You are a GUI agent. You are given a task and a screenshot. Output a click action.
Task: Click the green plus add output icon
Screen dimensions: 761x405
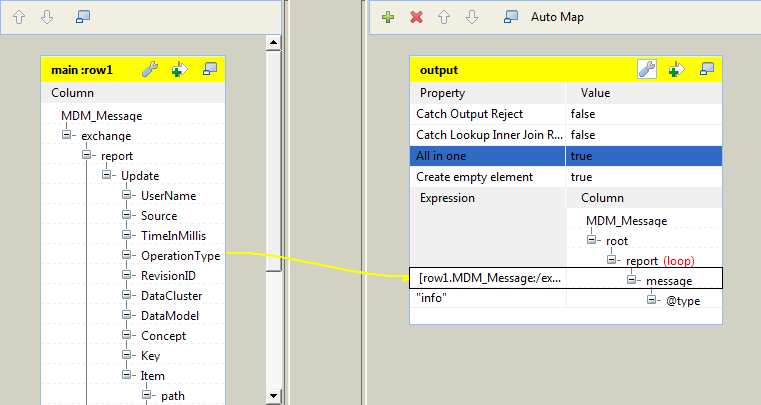[x=388, y=18]
